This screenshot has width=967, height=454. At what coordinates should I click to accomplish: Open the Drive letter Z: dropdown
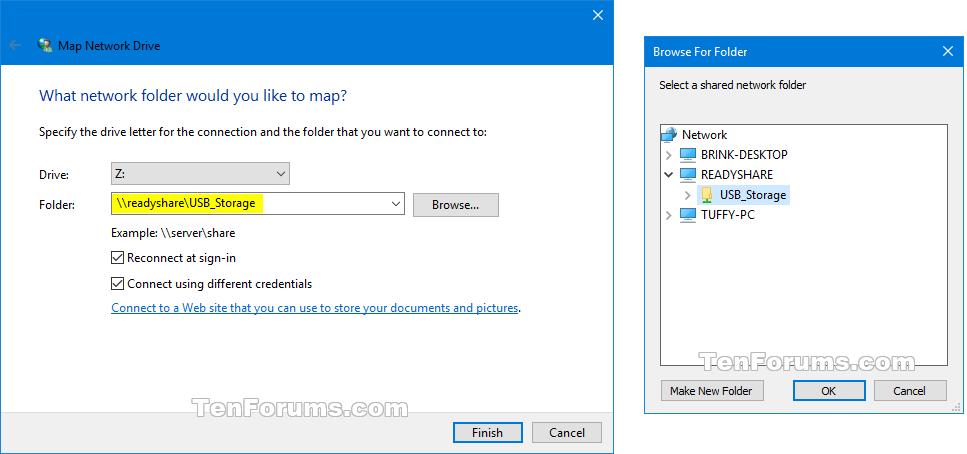pos(200,174)
